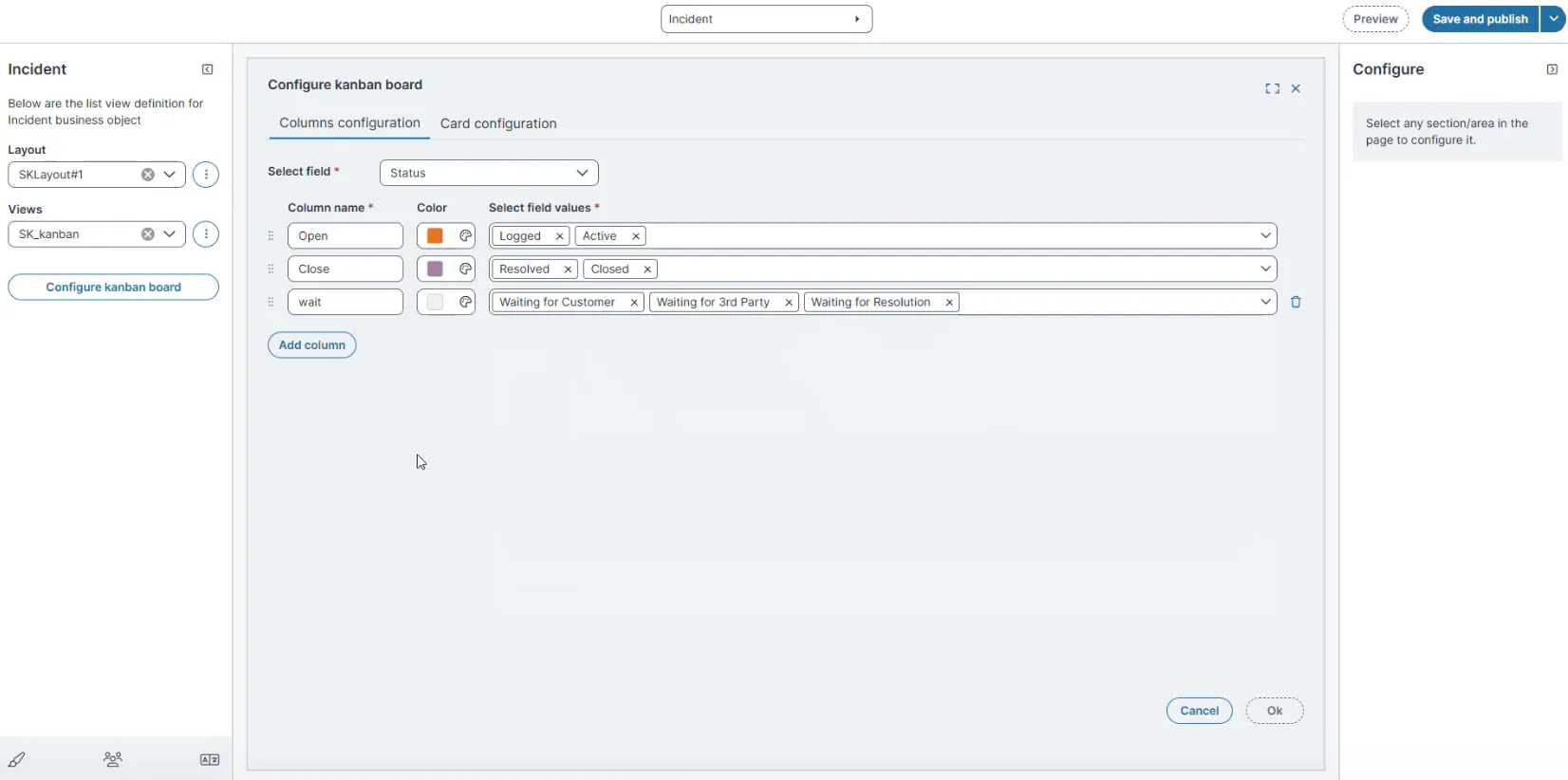1568x780 pixels.
Task: Grab drag handle of Close column row
Action: (271, 269)
